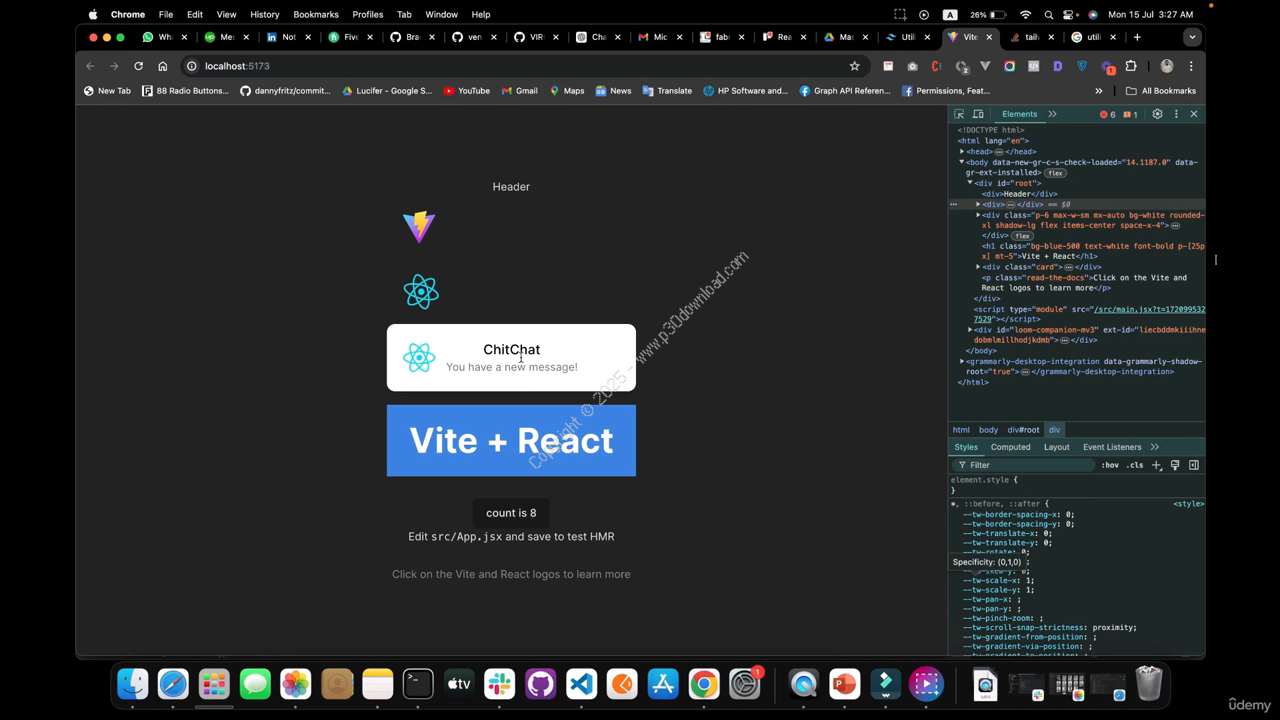Click the red error count badge
Image resolution: width=1280 pixels, height=720 pixels.
(x=1108, y=114)
